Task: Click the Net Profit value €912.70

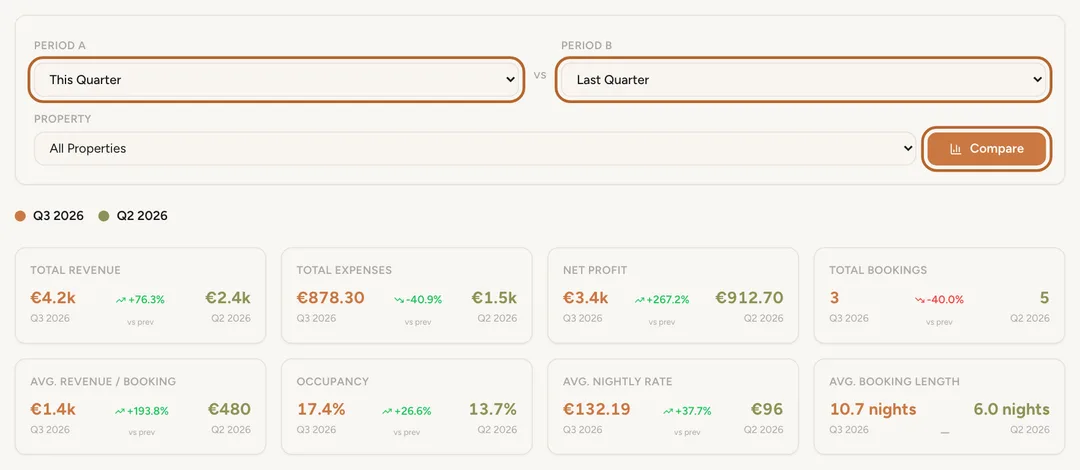Action: coord(749,298)
